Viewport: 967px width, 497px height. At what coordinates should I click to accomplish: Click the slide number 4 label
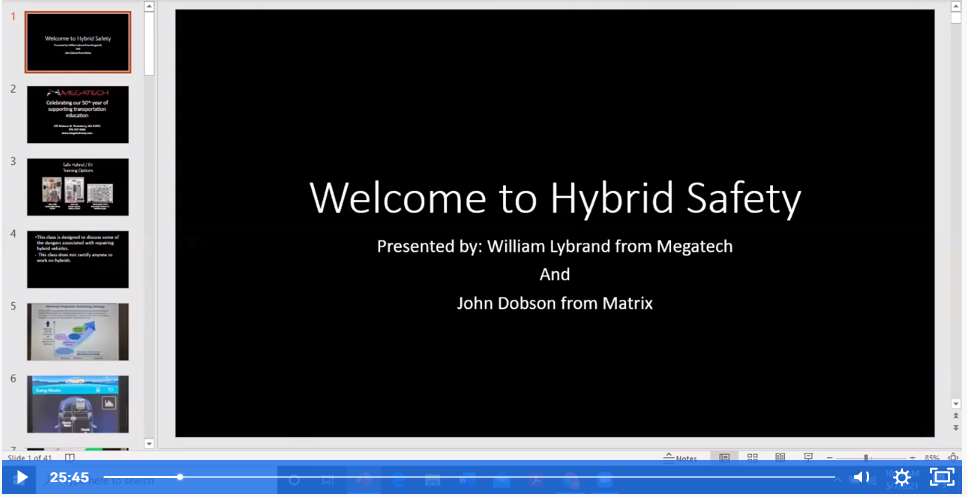tap(13, 234)
